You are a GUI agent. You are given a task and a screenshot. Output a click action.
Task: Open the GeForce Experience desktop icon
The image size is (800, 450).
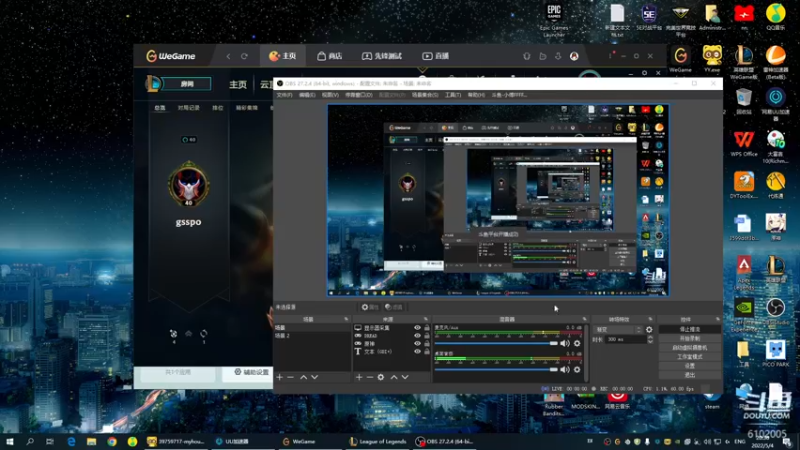744,315
